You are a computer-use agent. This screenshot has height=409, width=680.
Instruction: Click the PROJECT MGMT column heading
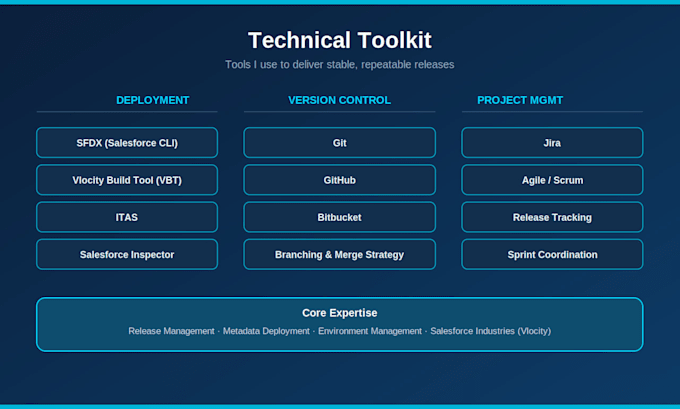520,100
